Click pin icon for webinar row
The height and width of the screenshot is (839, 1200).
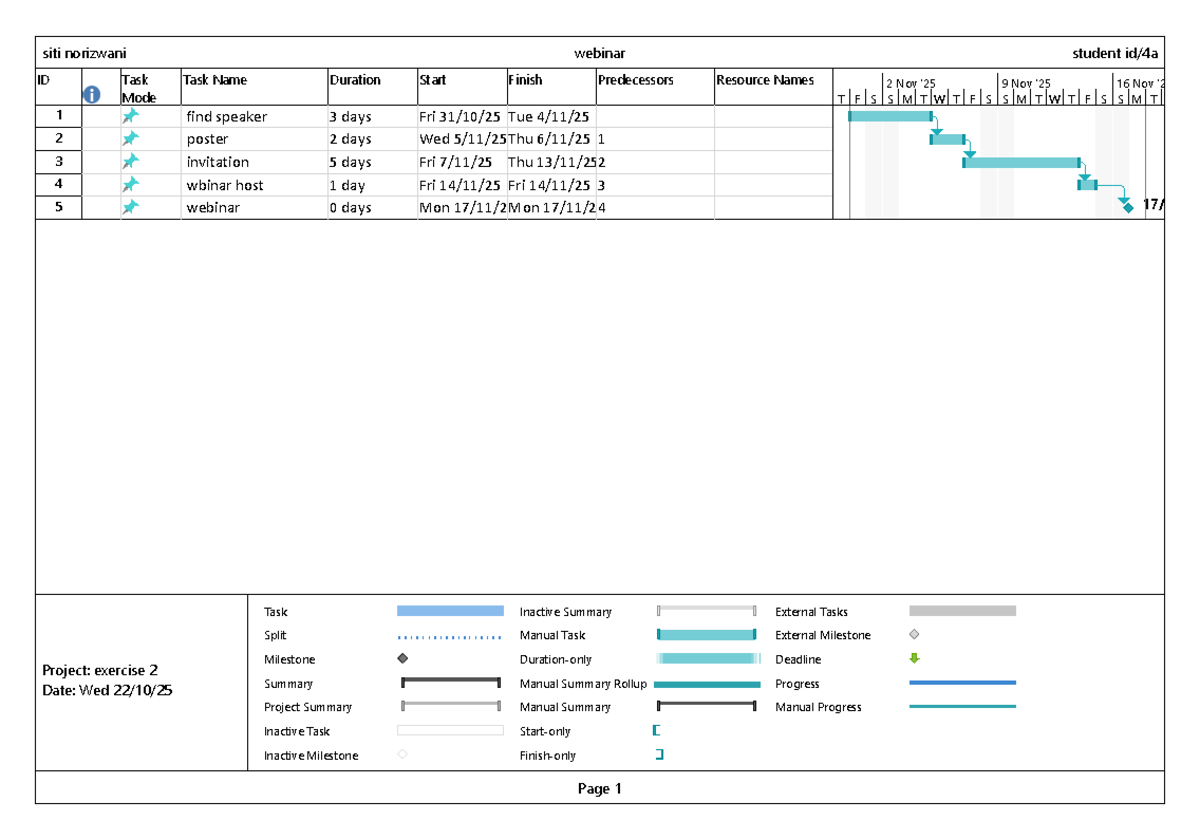click(x=130, y=208)
